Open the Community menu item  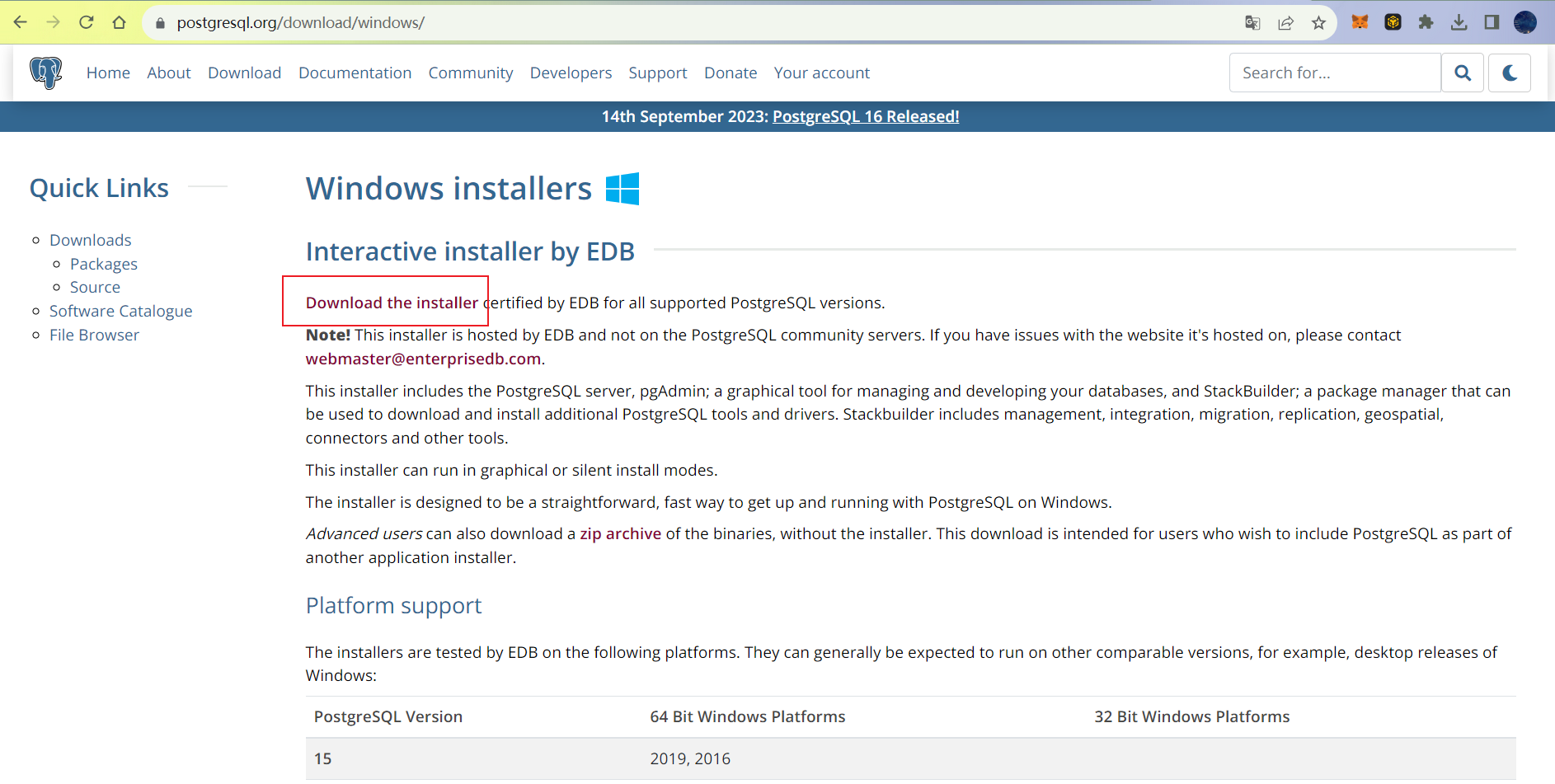[x=471, y=73]
